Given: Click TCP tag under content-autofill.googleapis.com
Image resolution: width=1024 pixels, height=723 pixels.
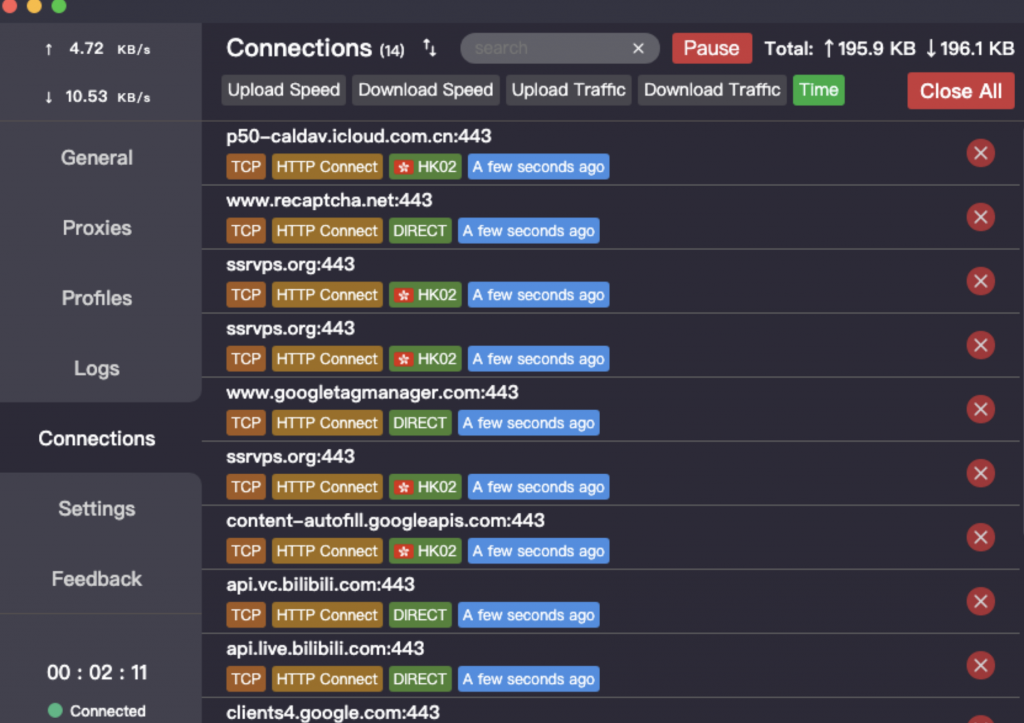Looking at the screenshot, I should click(x=246, y=551).
